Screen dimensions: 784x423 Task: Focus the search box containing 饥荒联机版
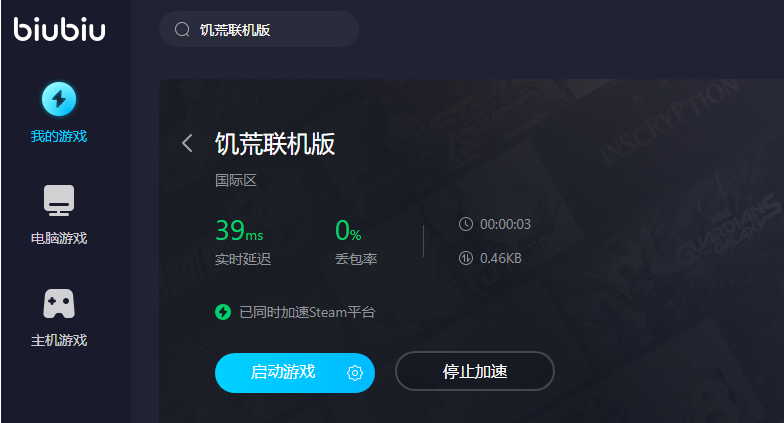(259, 30)
